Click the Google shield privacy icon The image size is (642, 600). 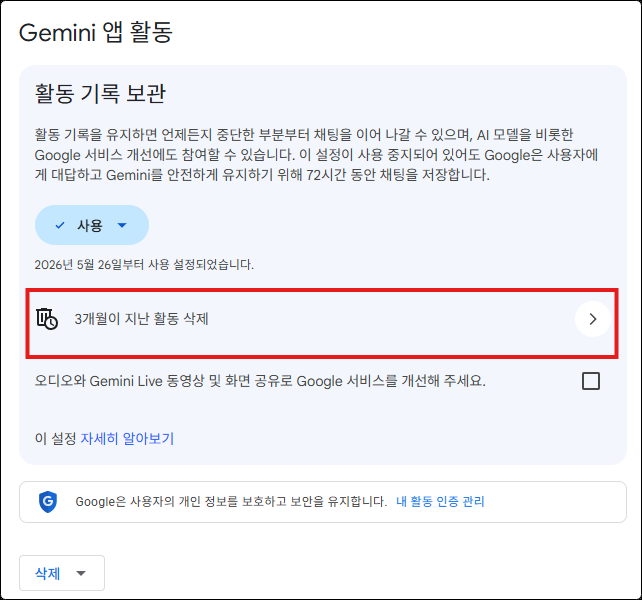coord(48,502)
